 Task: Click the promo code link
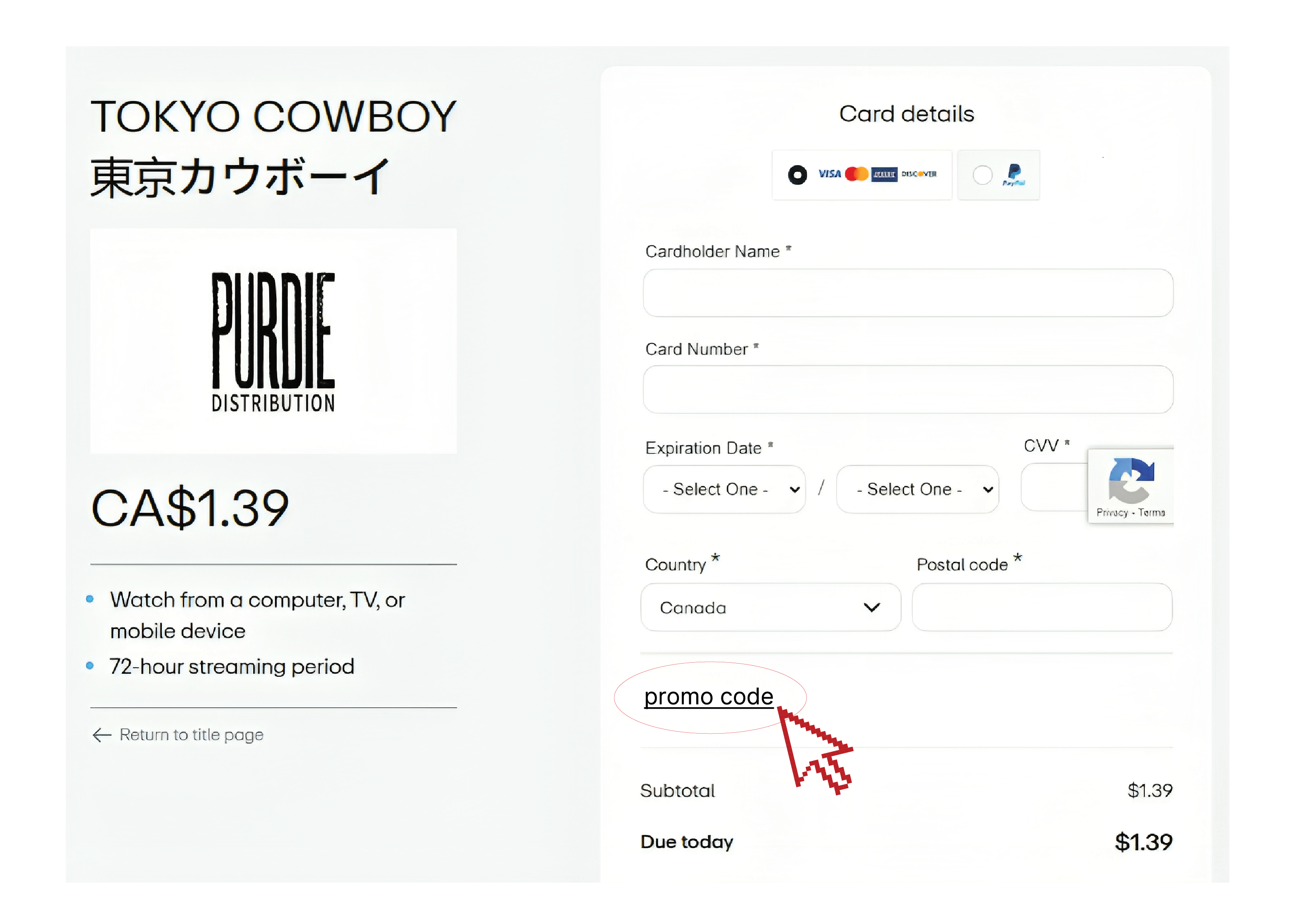[x=708, y=697]
